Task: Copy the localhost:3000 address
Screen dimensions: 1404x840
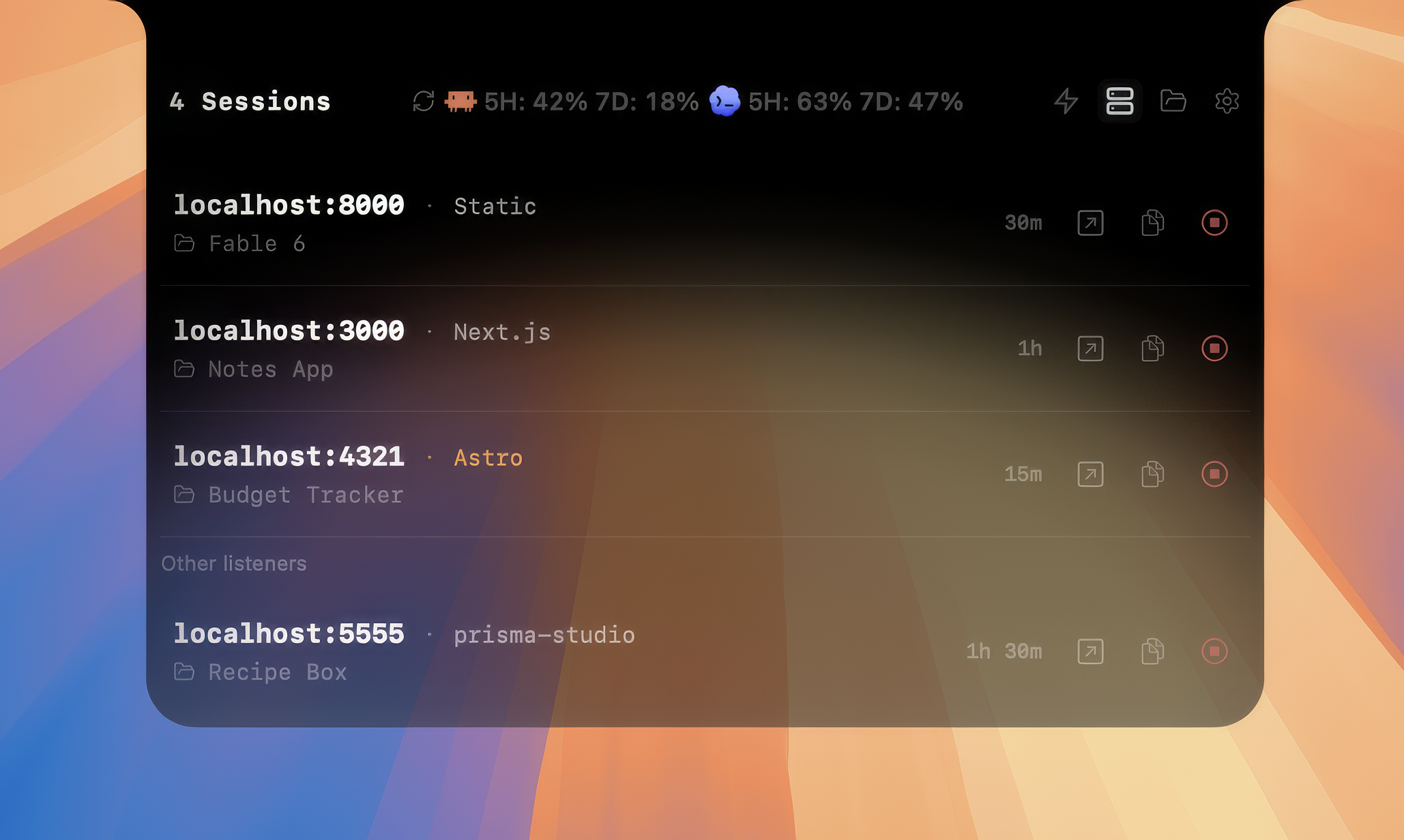Action: (x=1152, y=348)
